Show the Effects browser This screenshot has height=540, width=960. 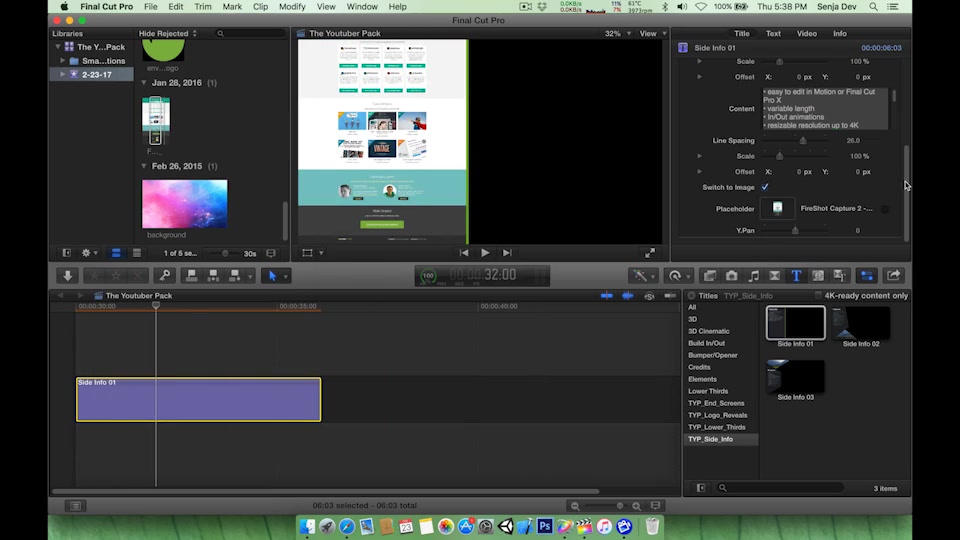coord(710,276)
